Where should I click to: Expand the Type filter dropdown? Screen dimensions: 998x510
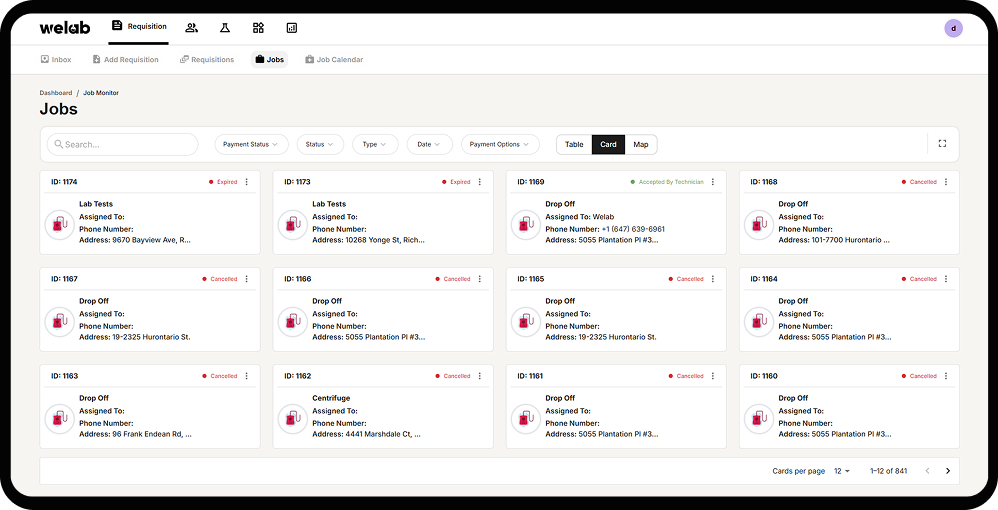[x=375, y=145]
